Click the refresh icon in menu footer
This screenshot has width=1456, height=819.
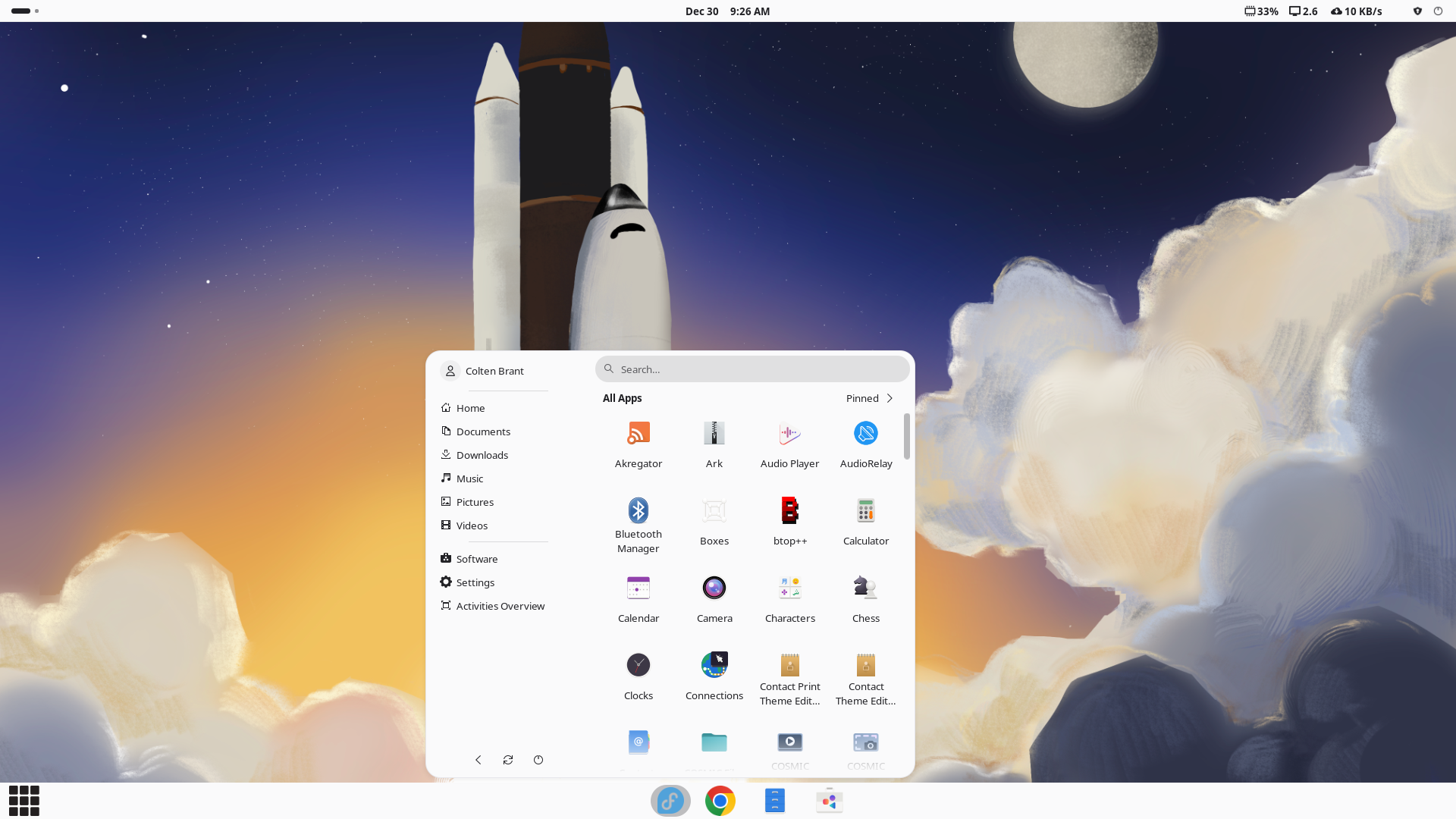(x=508, y=760)
